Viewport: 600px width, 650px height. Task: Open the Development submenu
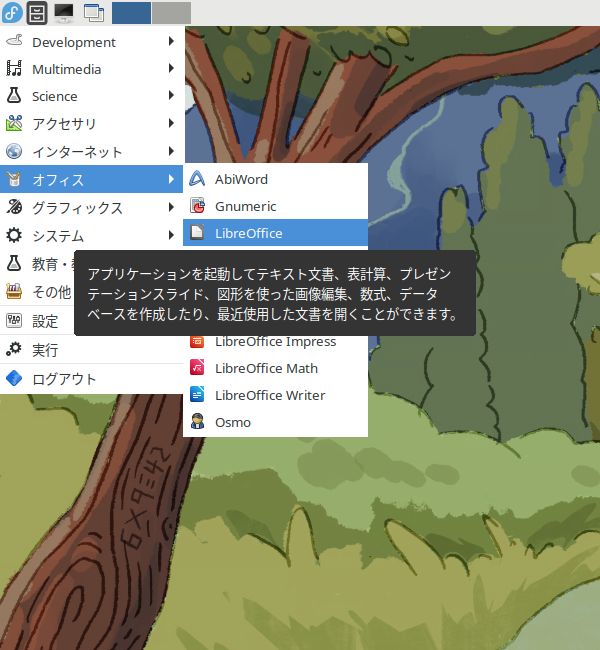tap(92, 42)
